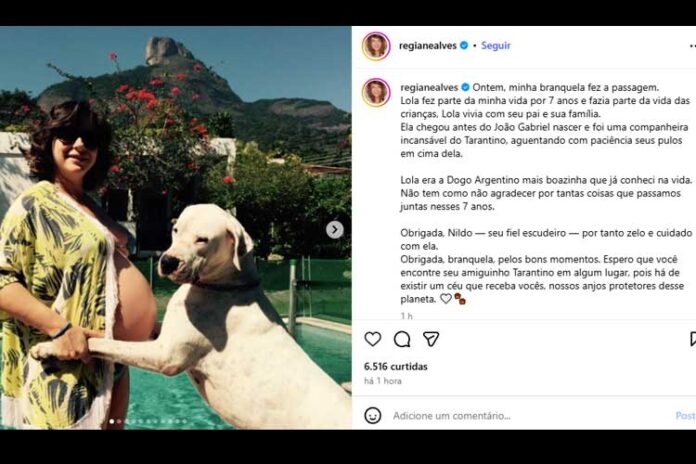Click the caption author's profile avatar
Screen dimensions: 696x464
(376, 92)
